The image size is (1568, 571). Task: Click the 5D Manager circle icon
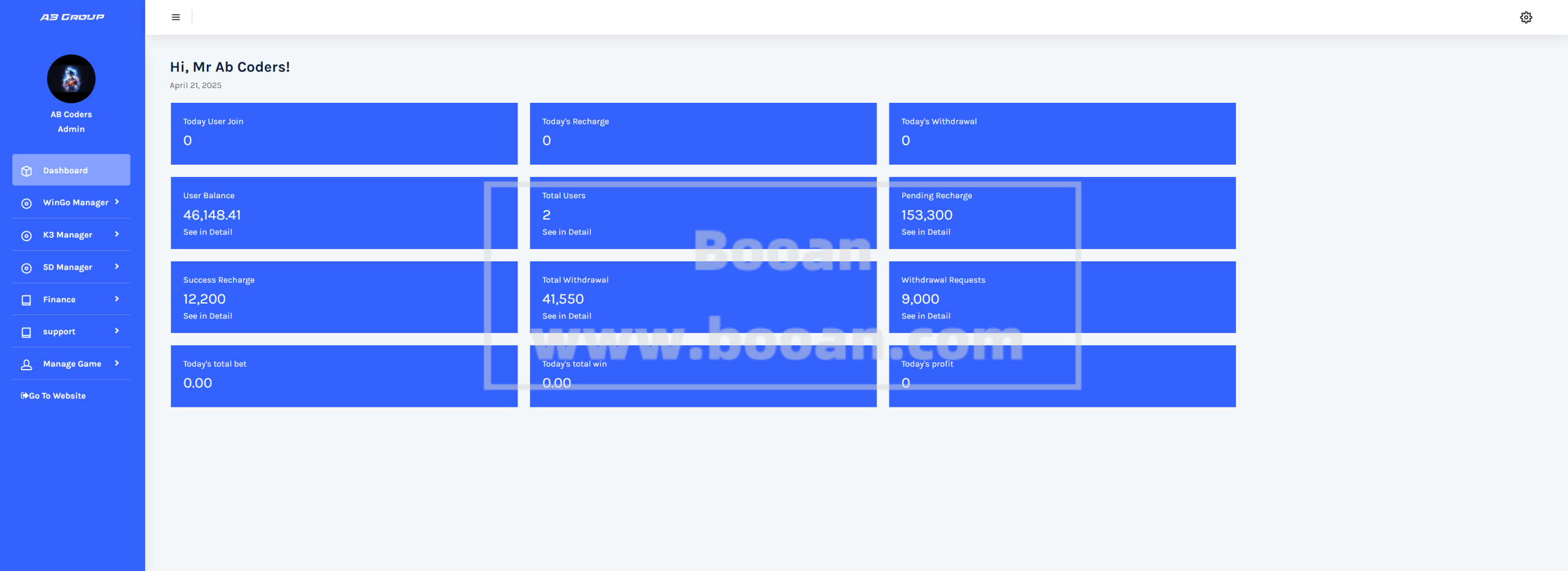point(26,268)
